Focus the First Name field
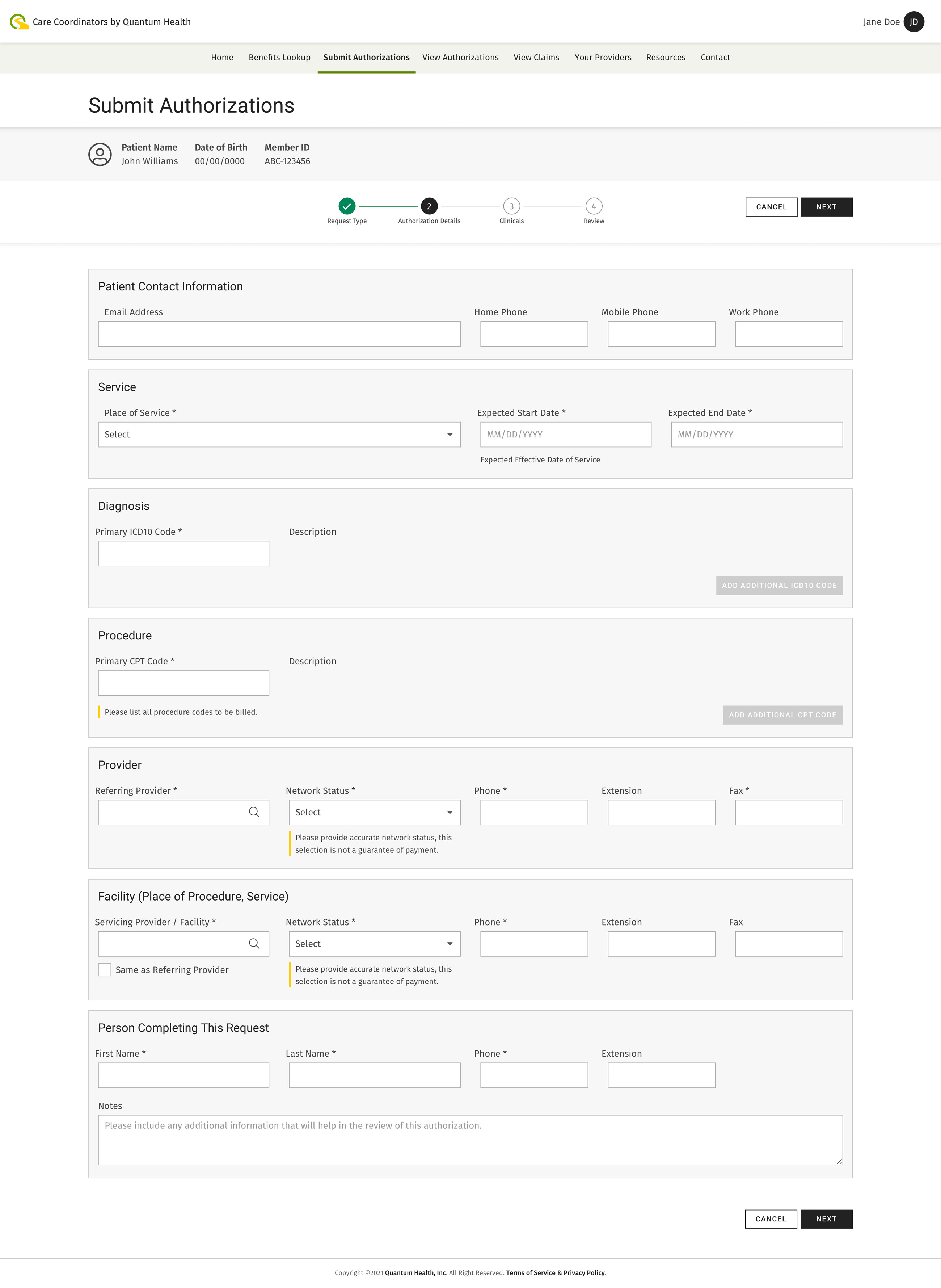Viewport: 941px width, 1288px height. [183, 1075]
